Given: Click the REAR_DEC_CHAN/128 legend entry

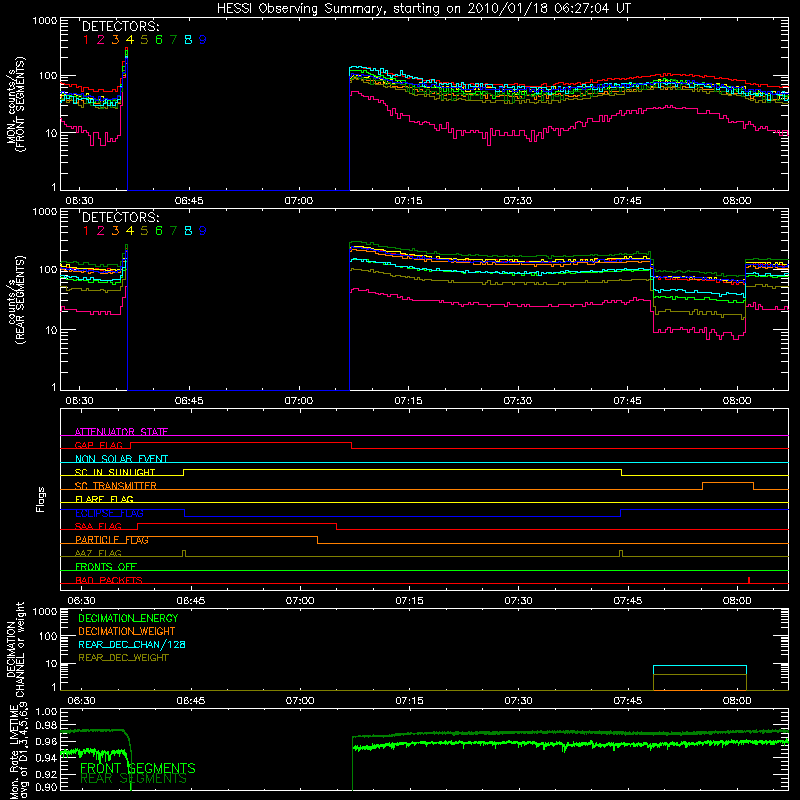Looking at the screenshot, I should (132, 644).
